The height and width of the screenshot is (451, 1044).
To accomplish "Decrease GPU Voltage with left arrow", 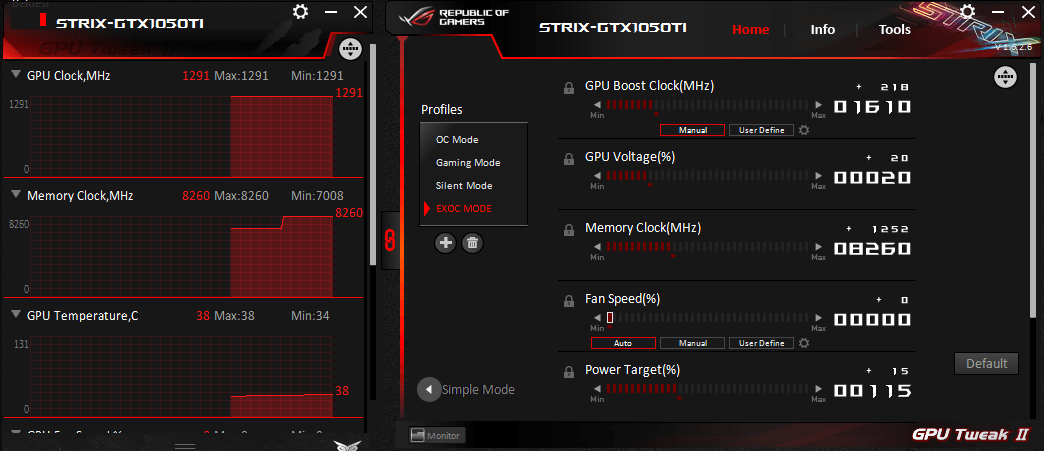I will coord(597,176).
